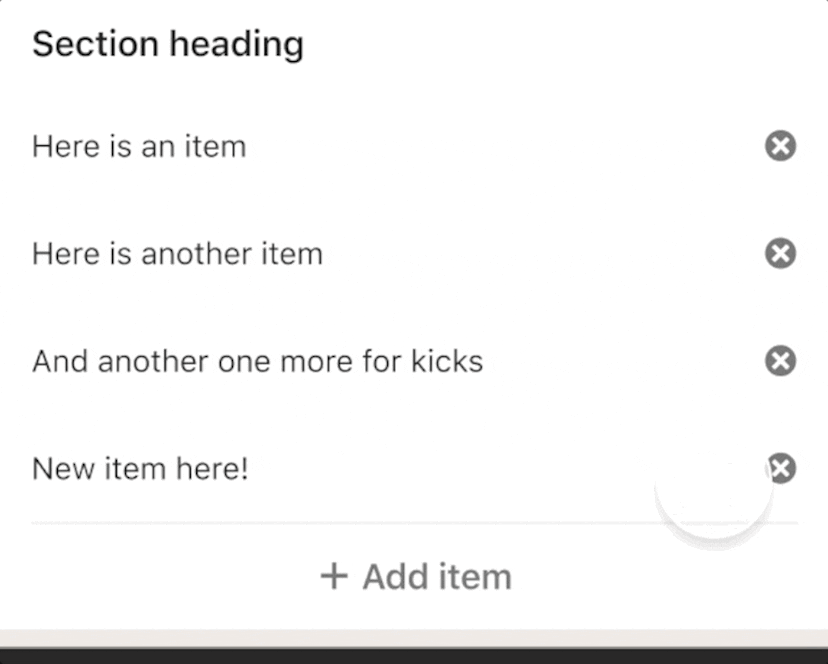The height and width of the screenshot is (664, 828).
Task: Click the "Section heading" title
Action: pos(167,43)
